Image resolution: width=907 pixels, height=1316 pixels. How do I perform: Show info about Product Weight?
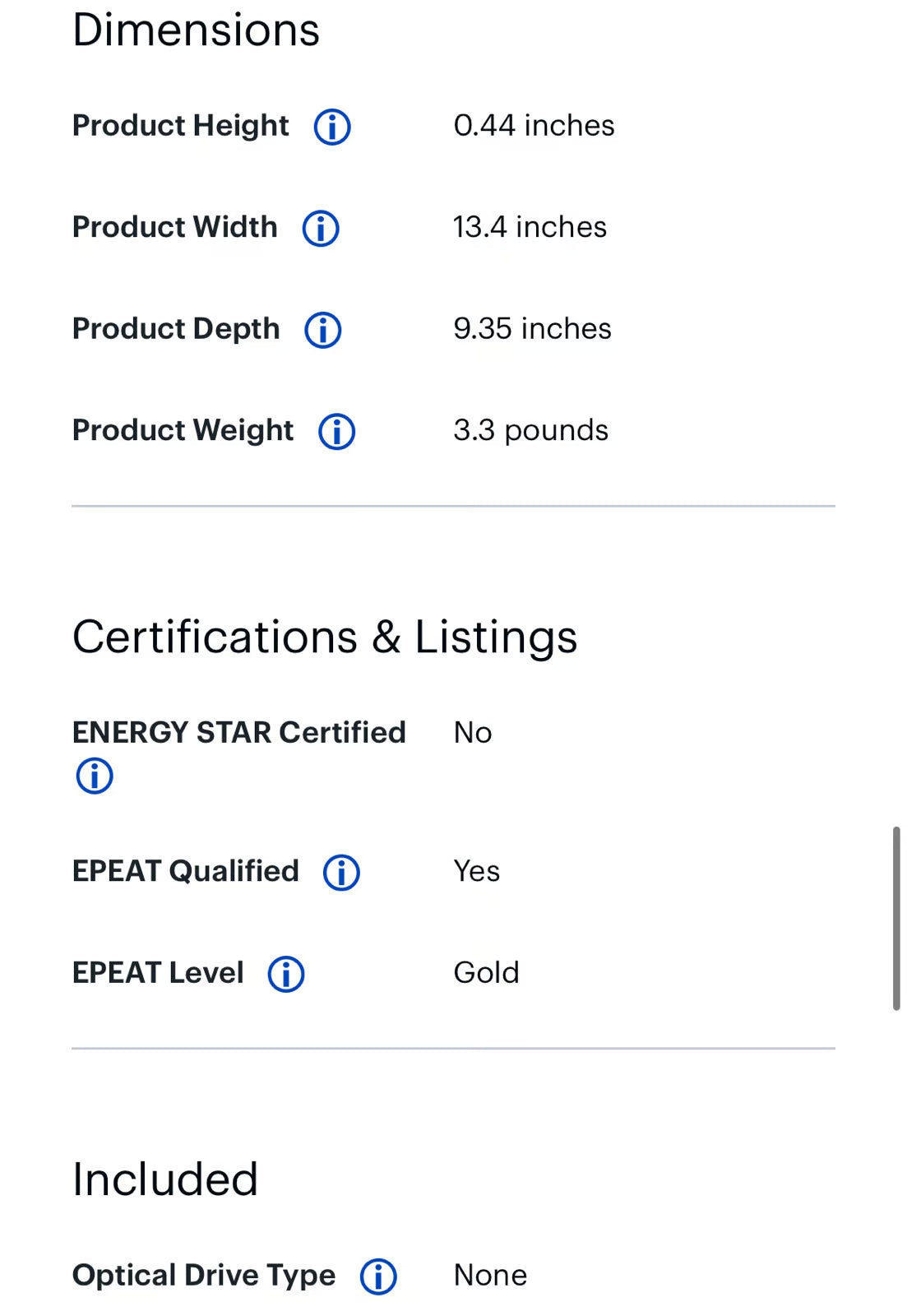coord(336,432)
